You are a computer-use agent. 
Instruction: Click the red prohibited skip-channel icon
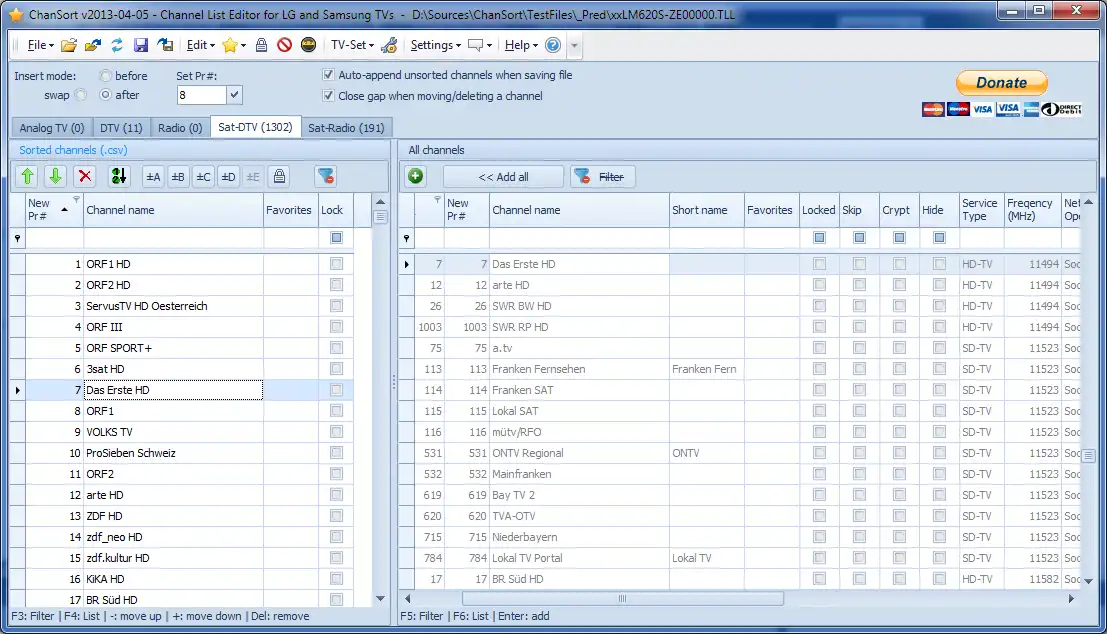[x=285, y=45]
